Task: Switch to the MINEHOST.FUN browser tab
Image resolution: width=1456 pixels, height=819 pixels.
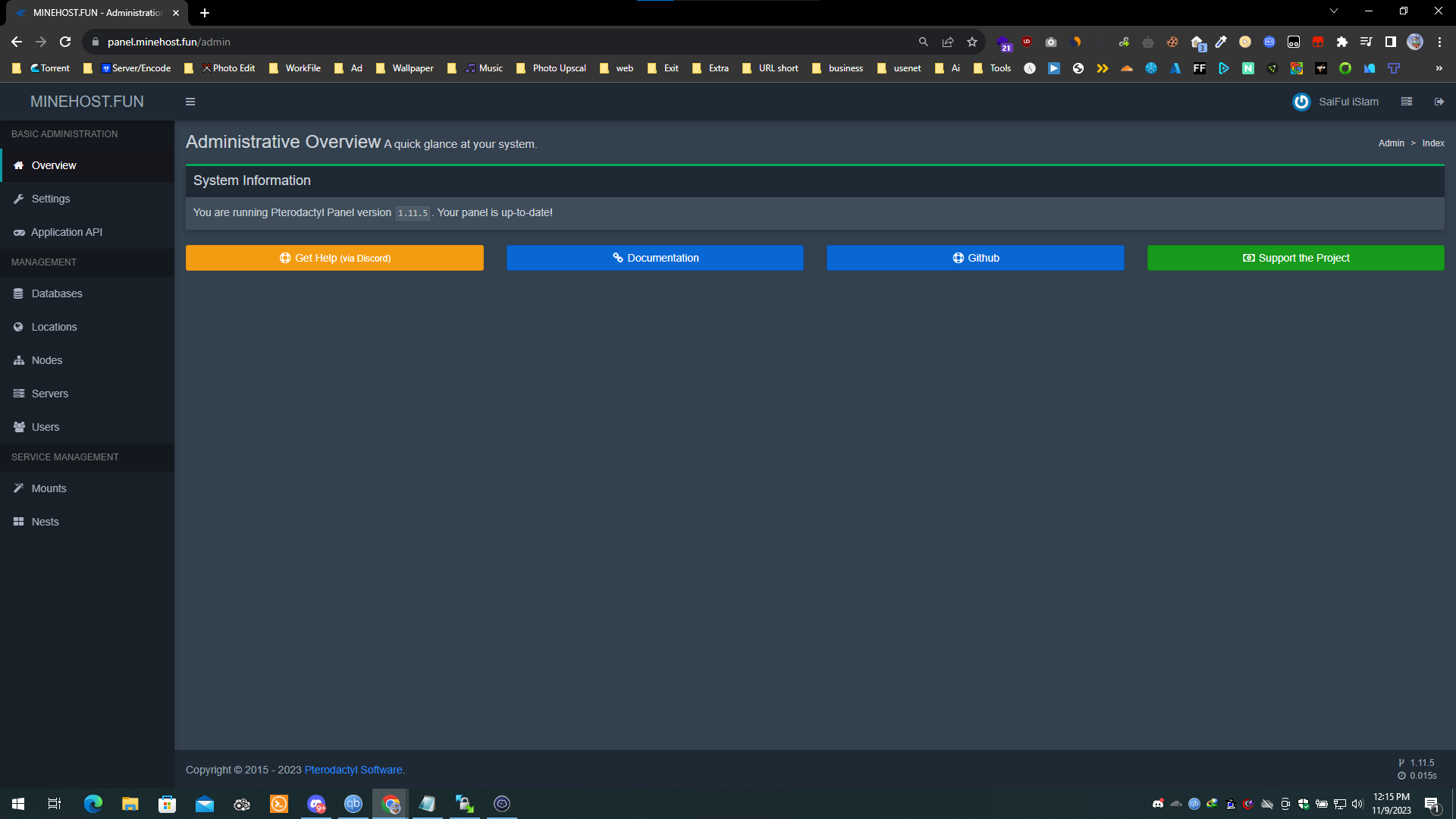Action: coord(91,12)
